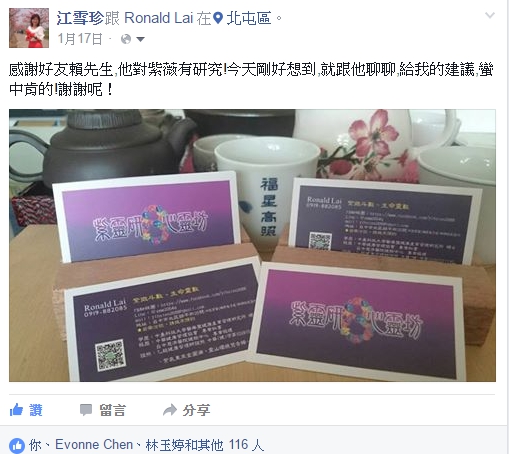Toggle the 讚 like button text
The image size is (509, 454).
tap(36, 410)
